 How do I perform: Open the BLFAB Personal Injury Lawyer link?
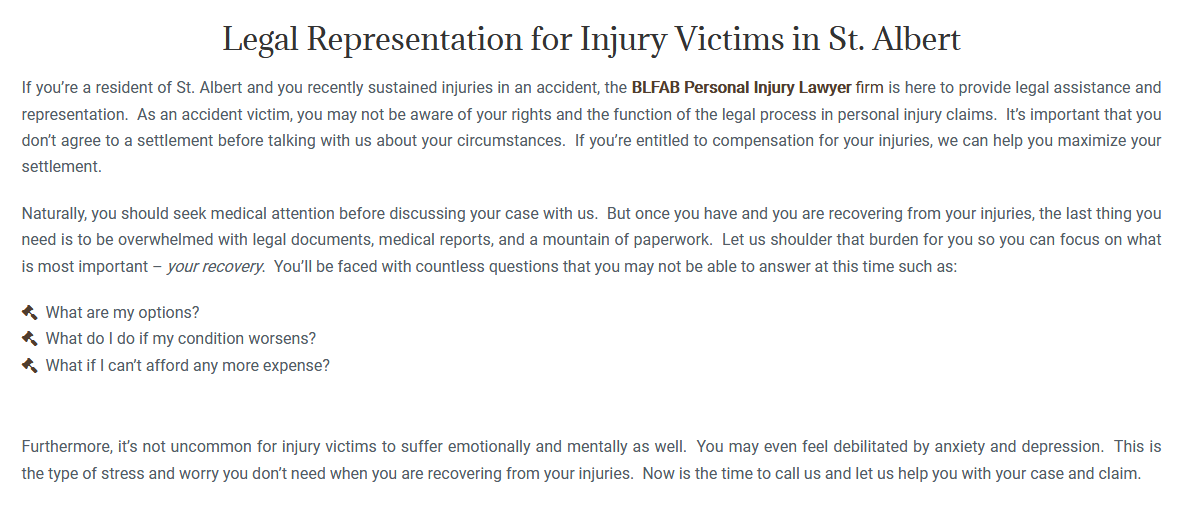(741, 88)
